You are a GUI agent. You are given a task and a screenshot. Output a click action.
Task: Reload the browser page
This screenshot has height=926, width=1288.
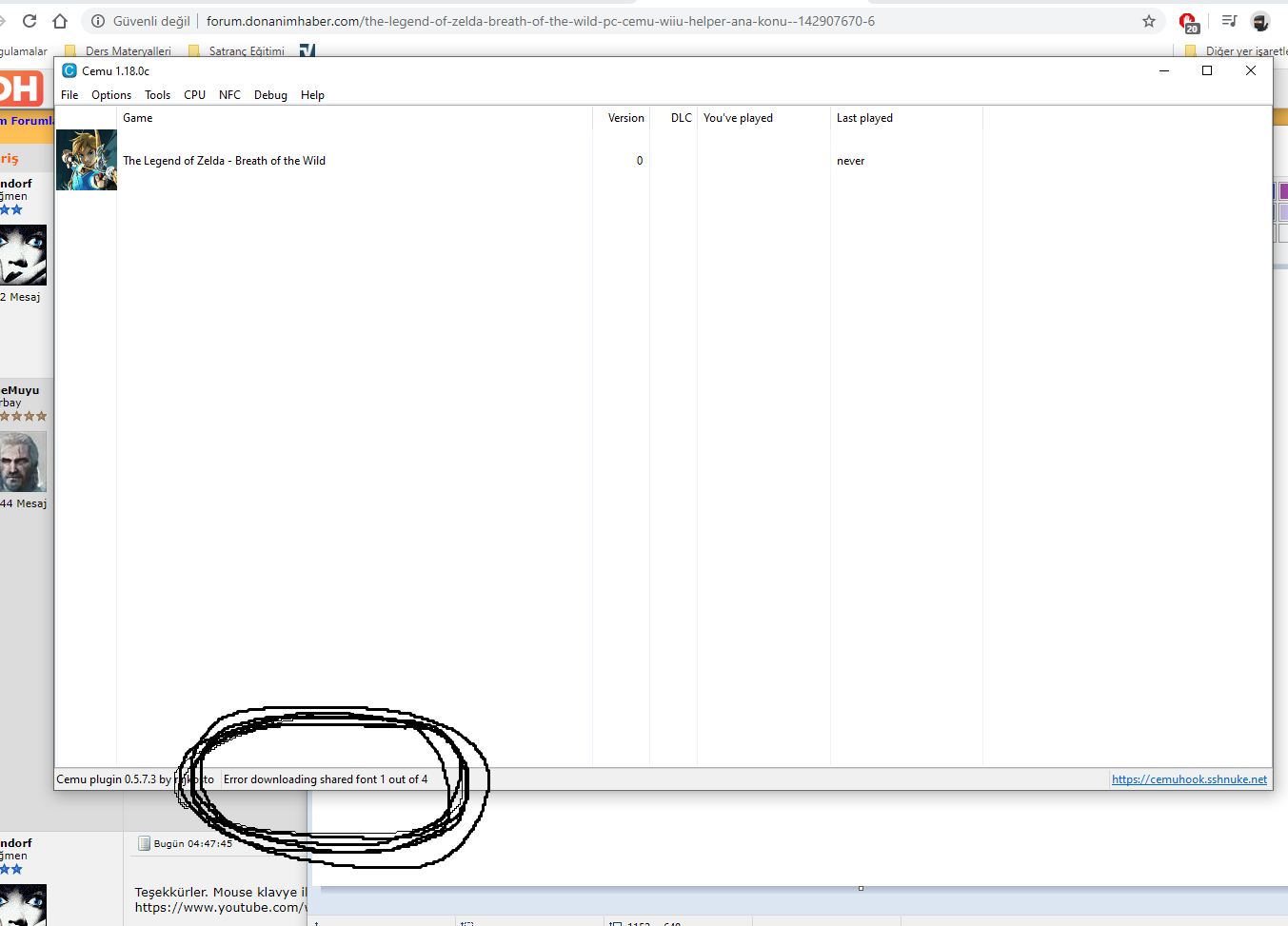pyautogui.click(x=30, y=21)
